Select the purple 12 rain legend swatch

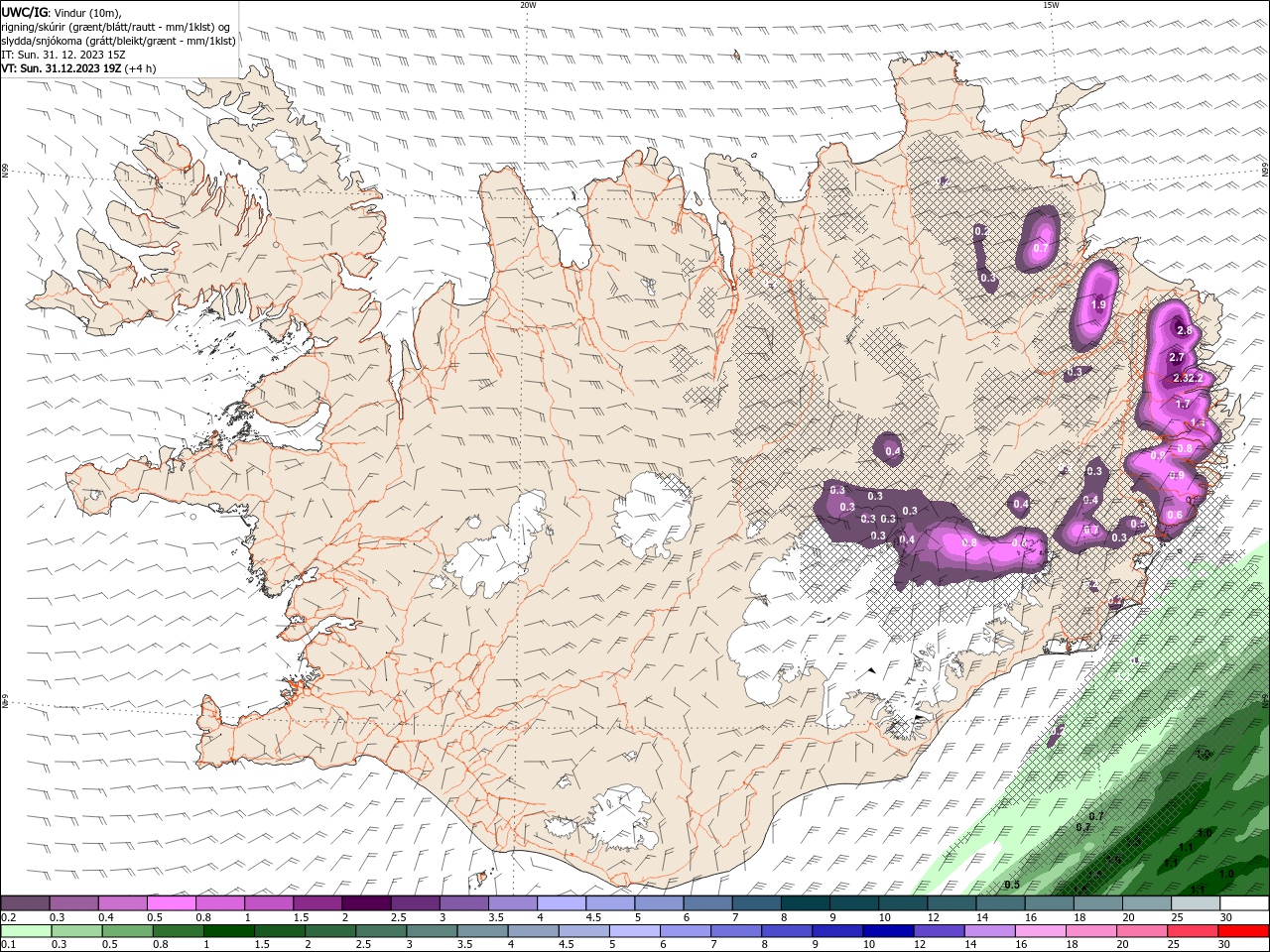[938, 931]
